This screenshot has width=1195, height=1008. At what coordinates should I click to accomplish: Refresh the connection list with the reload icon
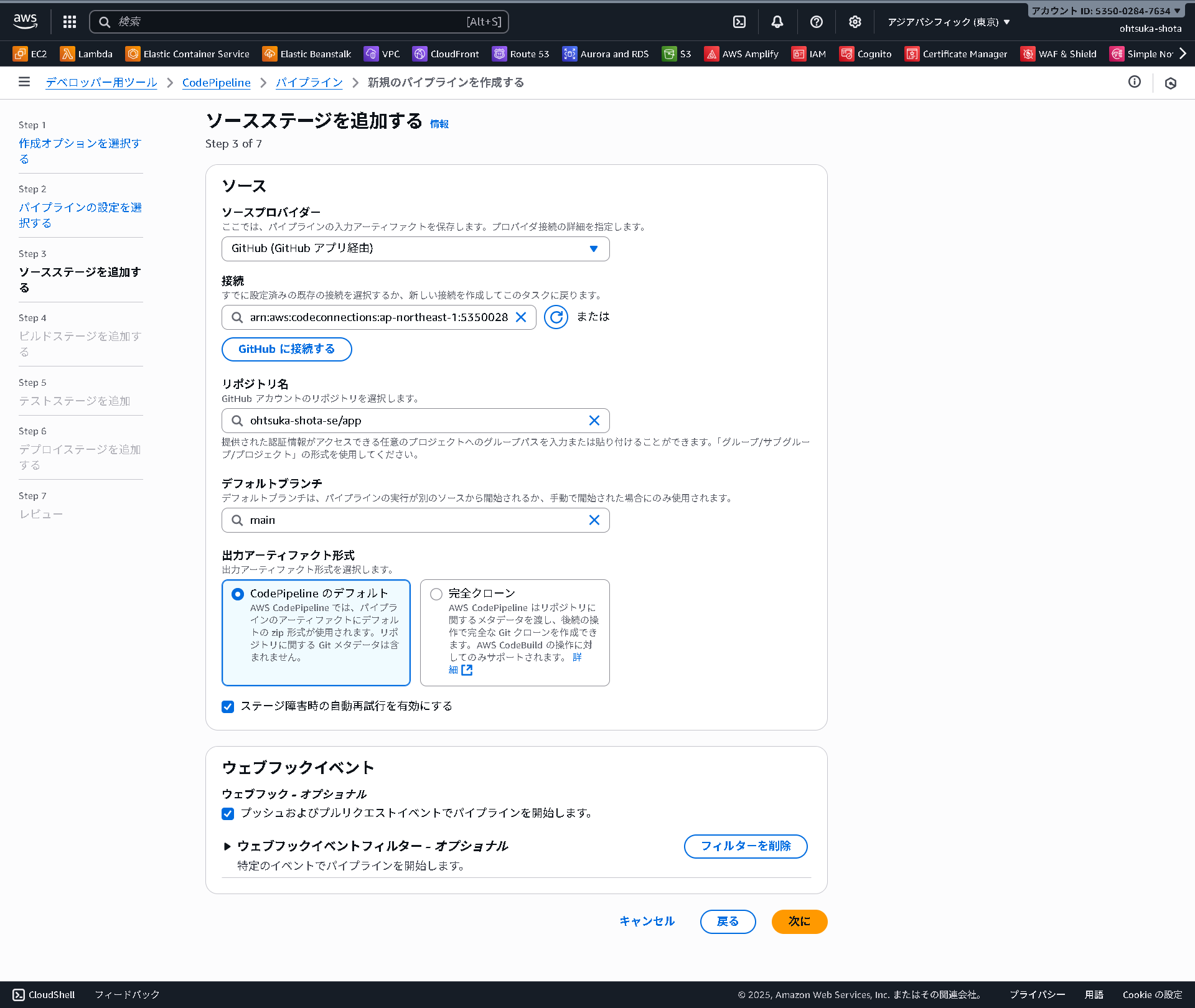coord(556,317)
